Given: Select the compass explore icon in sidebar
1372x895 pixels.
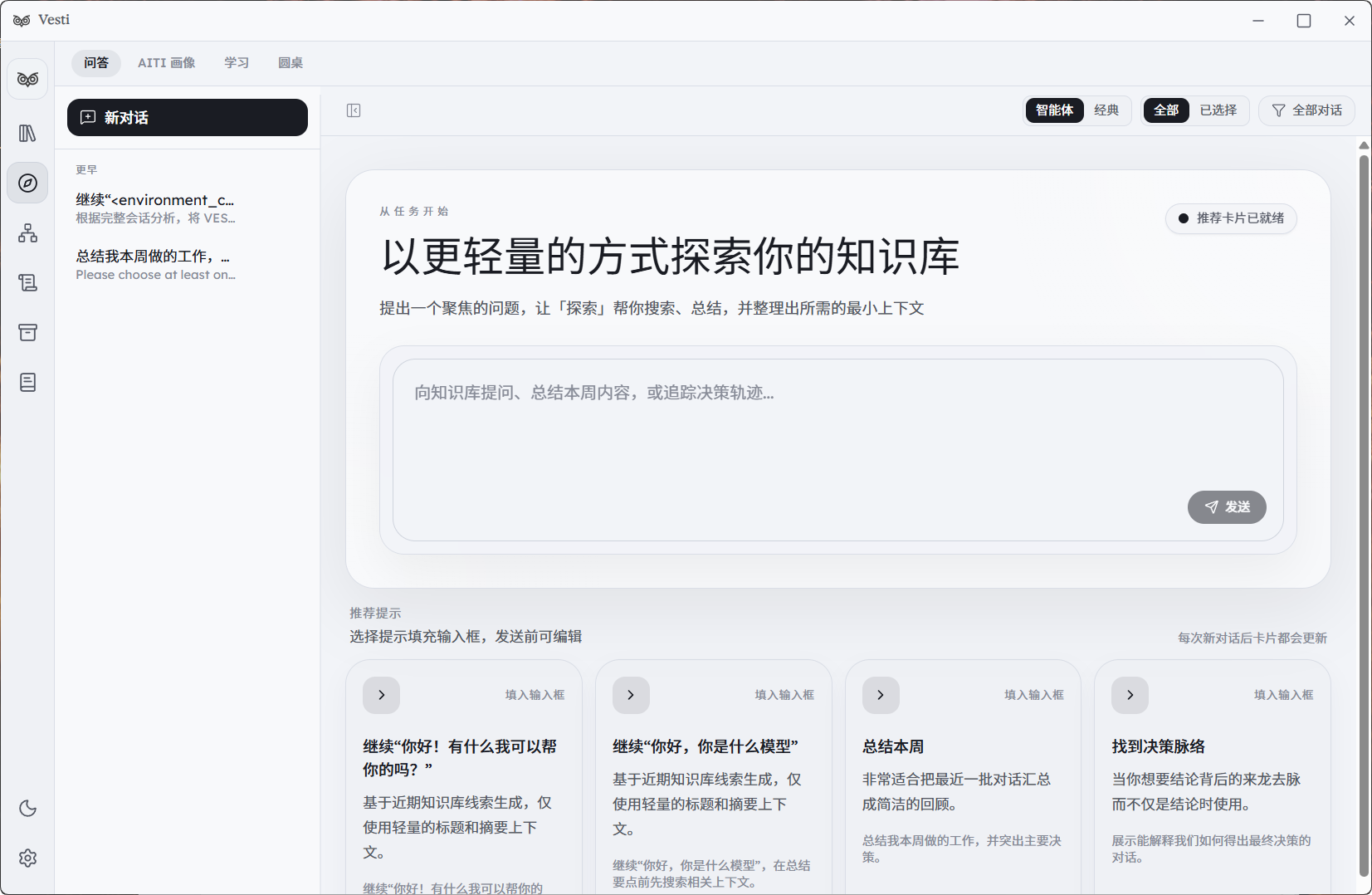Looking at the screenshot, I should [x=27, y=183].
